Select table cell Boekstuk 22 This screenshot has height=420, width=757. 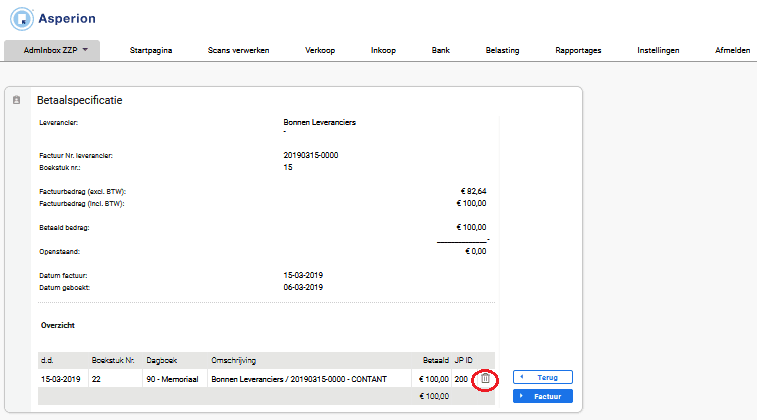coord(96,379)
